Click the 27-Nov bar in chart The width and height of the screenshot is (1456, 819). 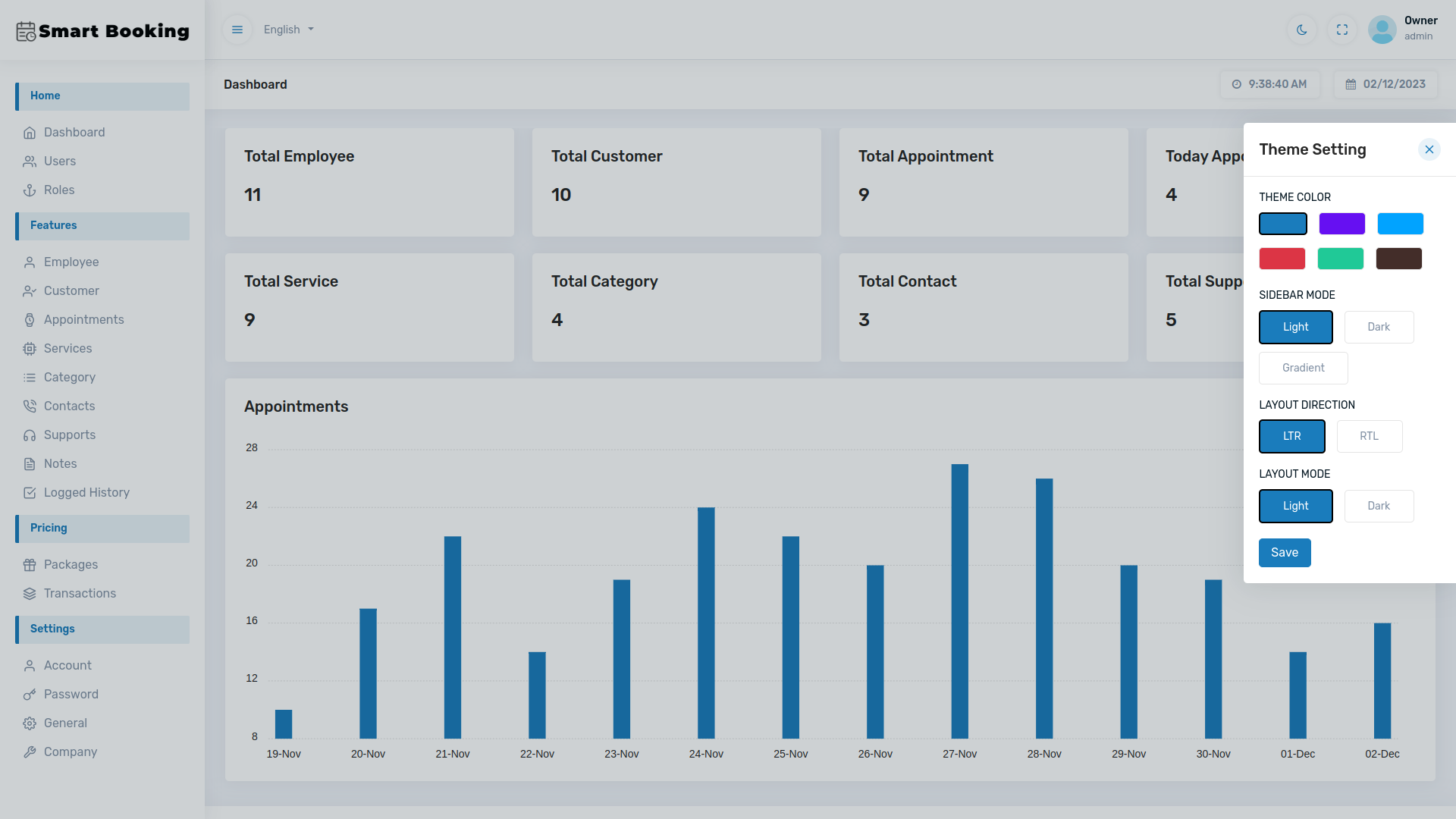tap(959, 601)
